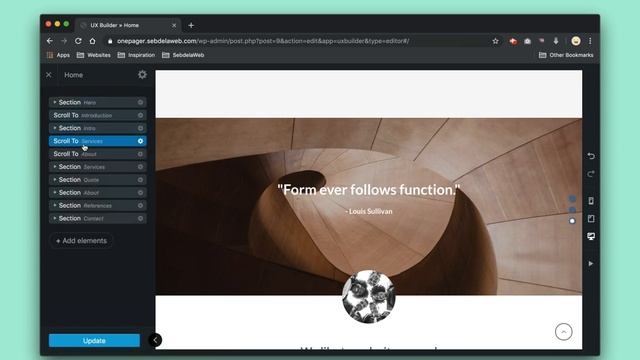Click the Update button

(x=94, y=340)
